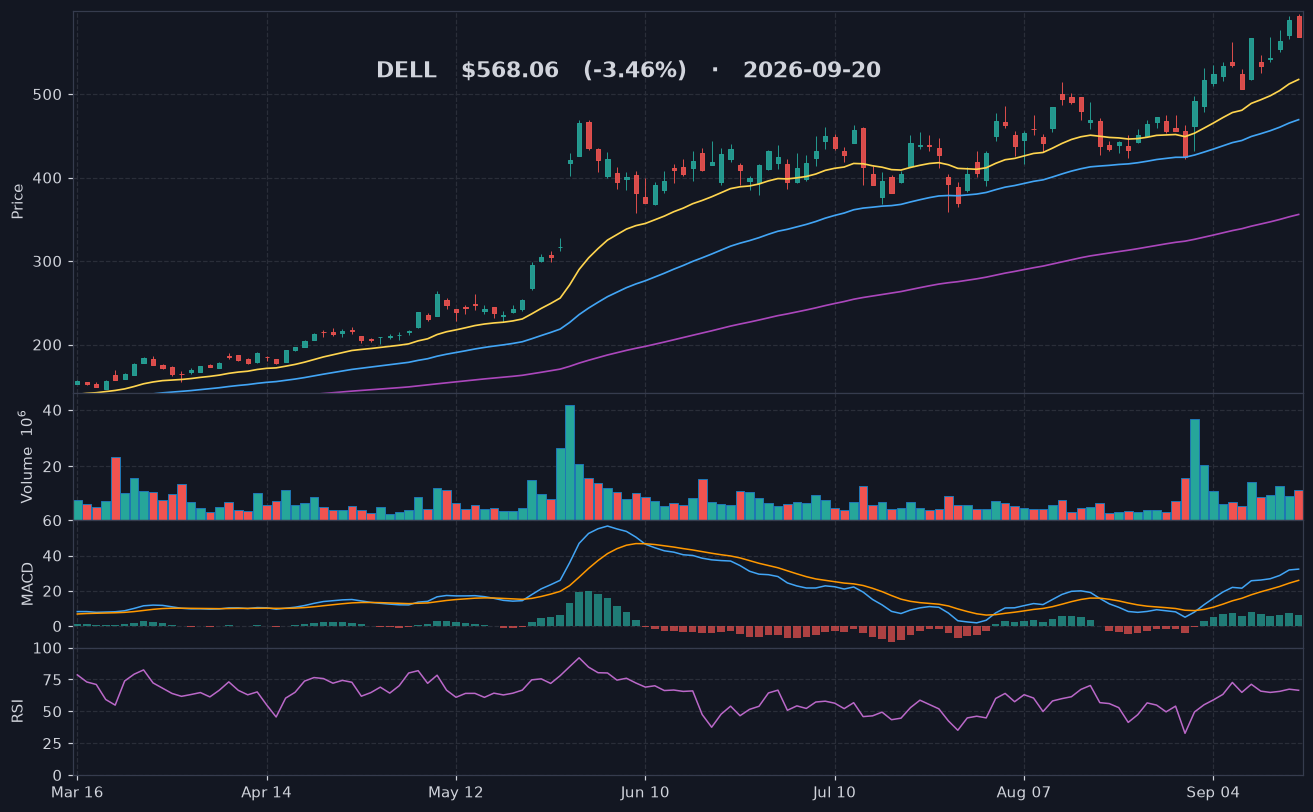Click the 2026-09-20 date in title

point(812,70)
